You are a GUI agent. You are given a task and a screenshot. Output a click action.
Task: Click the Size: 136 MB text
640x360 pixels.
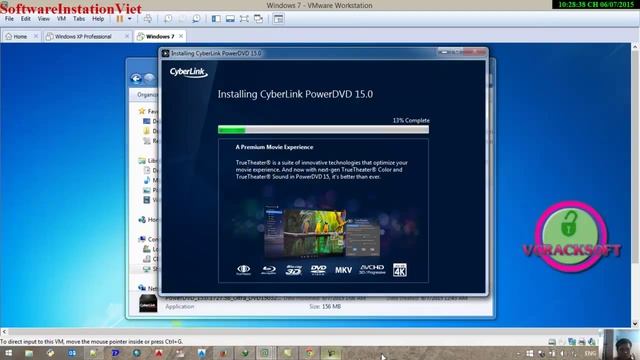pyautogui.click(x=325, y=307)
